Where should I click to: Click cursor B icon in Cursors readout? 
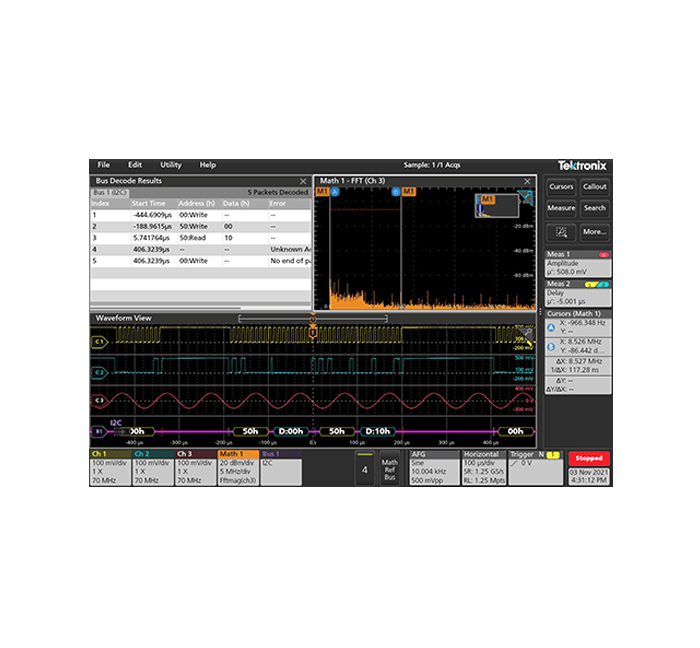[551, 346]
